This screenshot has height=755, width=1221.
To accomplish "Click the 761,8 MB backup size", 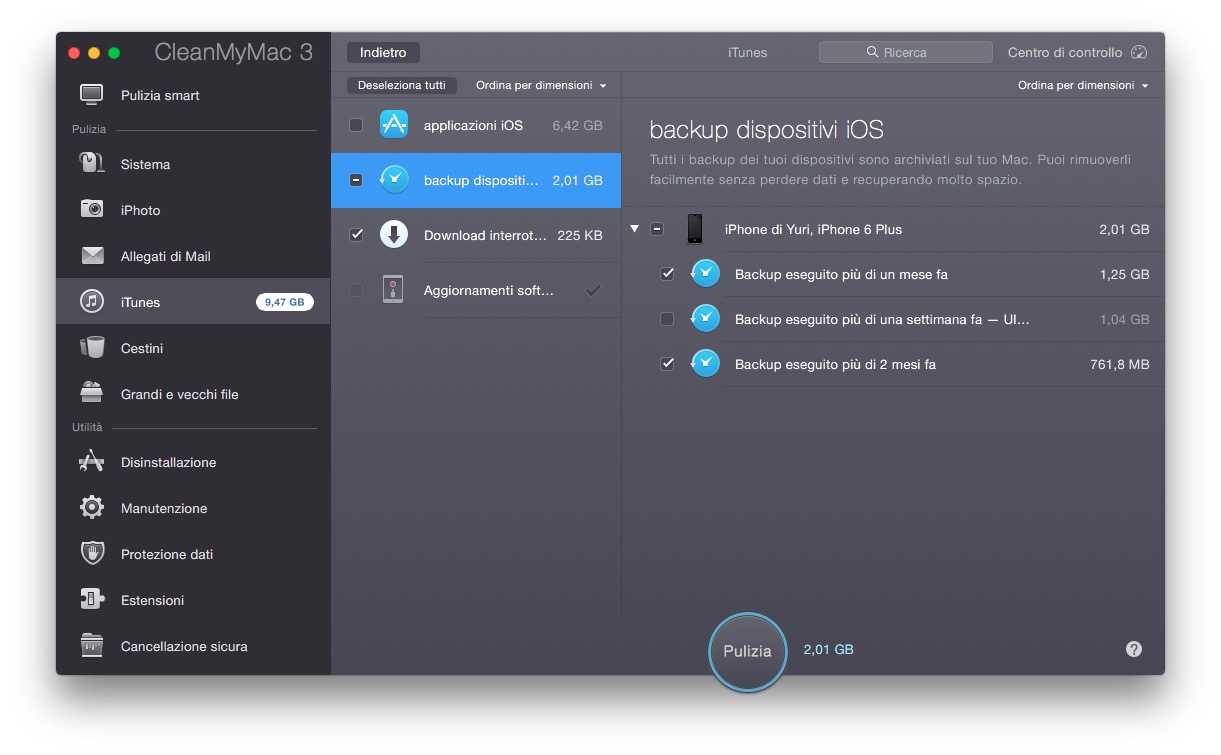I will coord(1120,364).
